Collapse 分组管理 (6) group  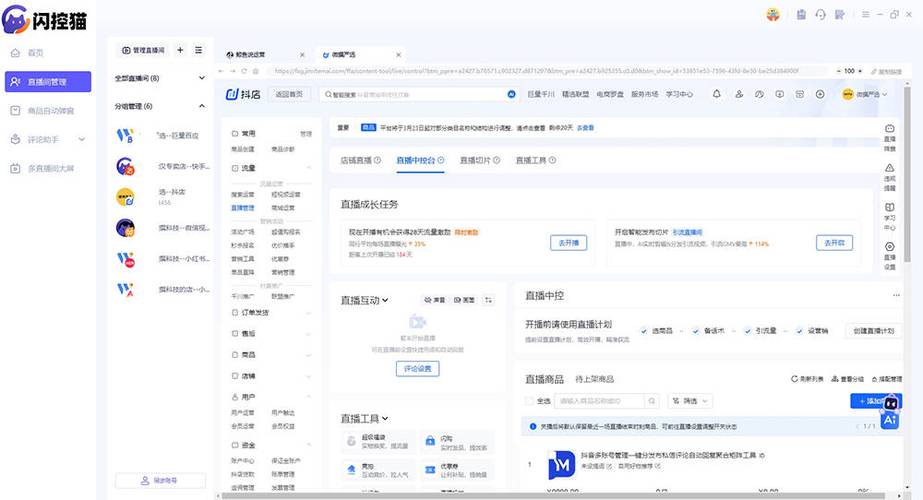pyautogui.click(x=202, y=106)
